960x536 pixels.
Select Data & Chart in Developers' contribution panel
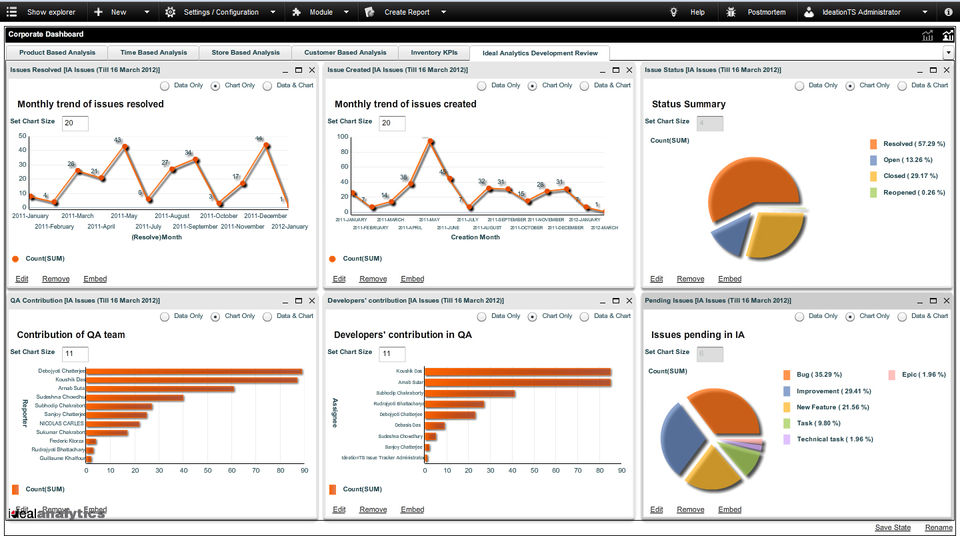585,317
